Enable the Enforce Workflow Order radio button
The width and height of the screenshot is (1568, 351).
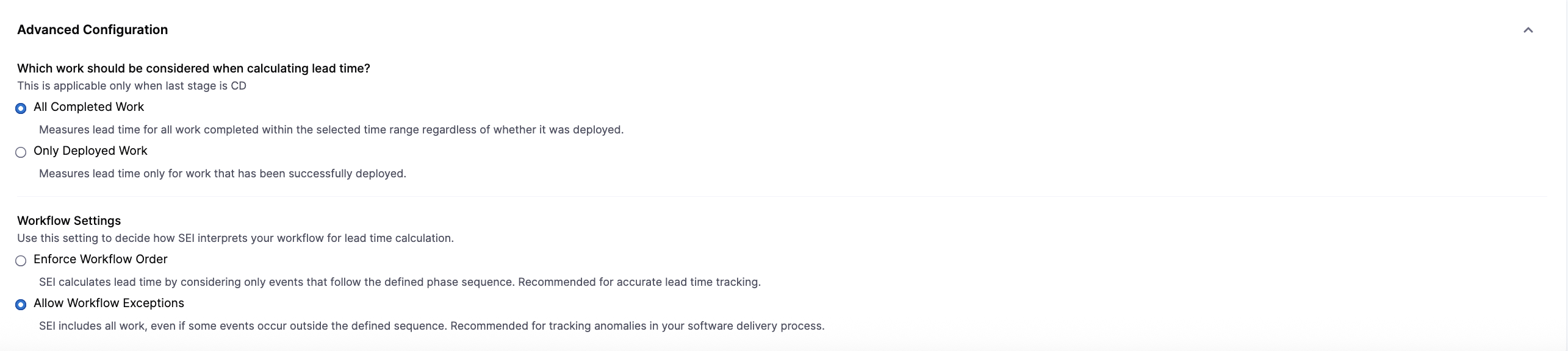pos(21,261)
